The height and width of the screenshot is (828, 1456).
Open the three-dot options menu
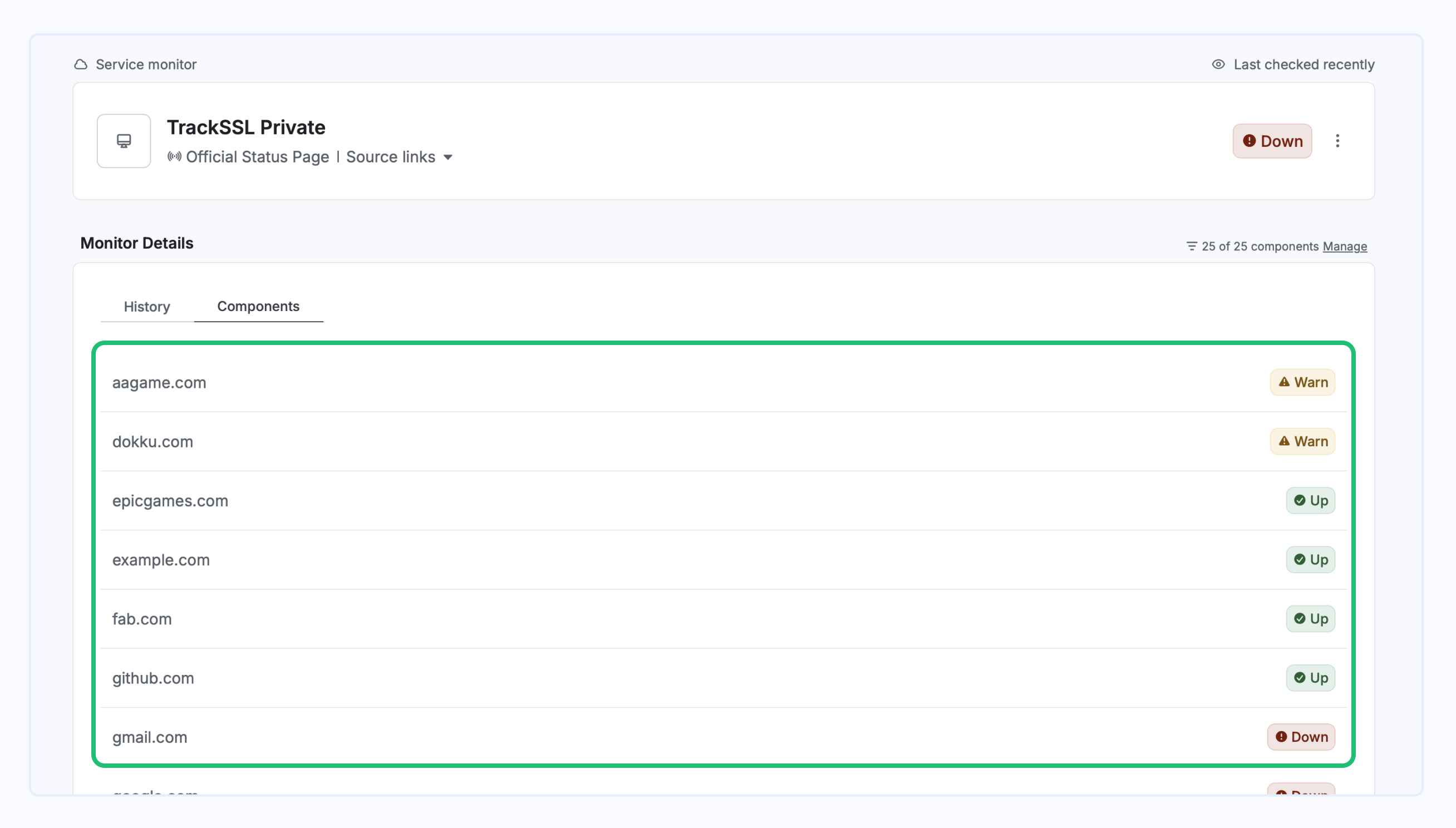tap(1337, 140)
